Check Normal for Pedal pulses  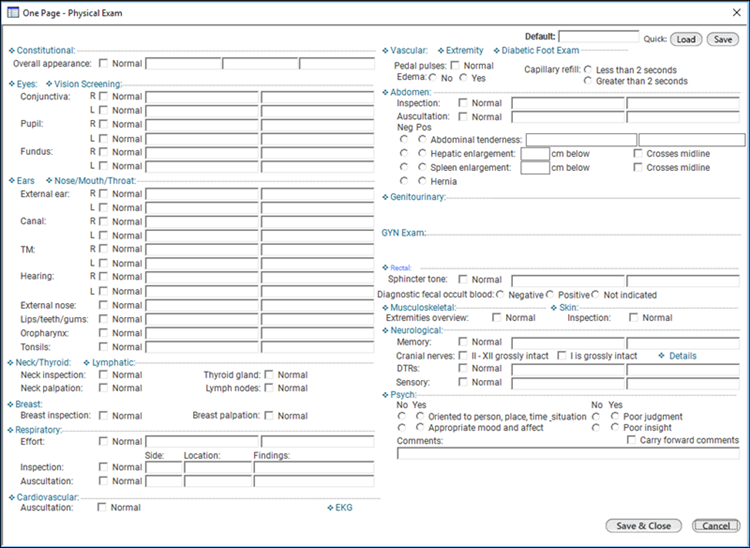(455, 66)
